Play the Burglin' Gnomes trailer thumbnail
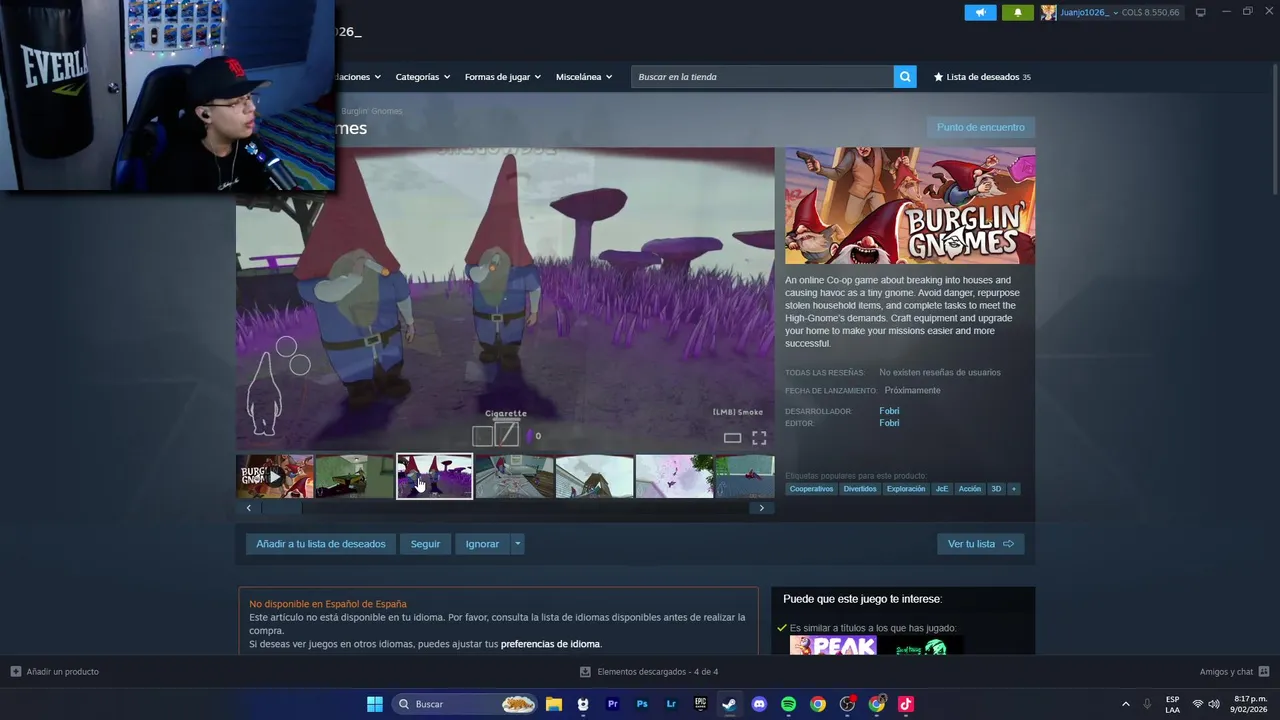The image size is (1280, 720). [274, 477]
